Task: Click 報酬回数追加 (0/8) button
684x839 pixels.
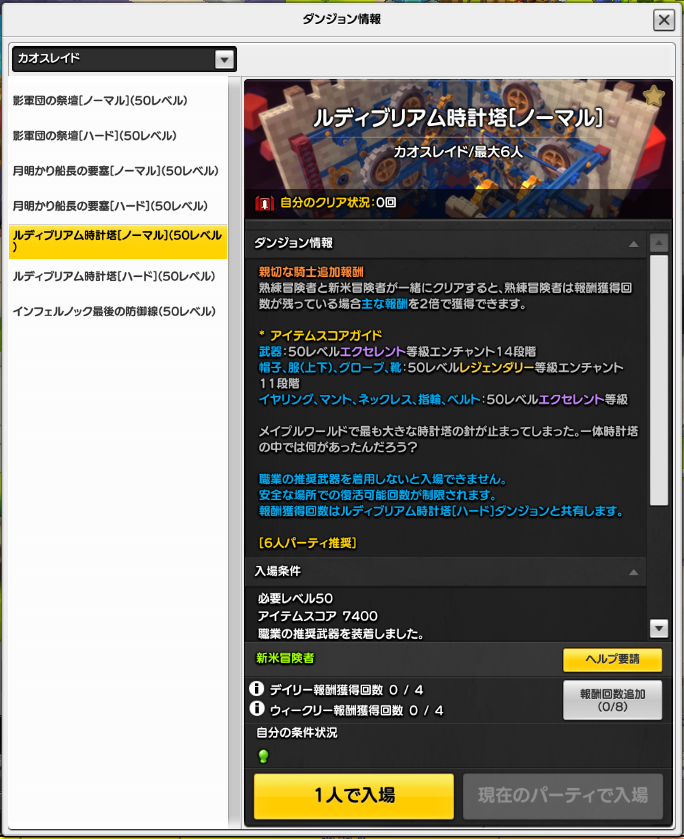Action: (612, 700)
